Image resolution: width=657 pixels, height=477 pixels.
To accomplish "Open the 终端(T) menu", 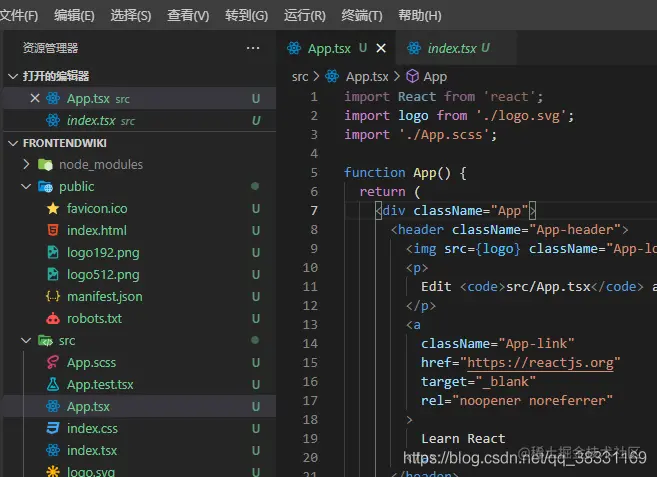I will point(362,16).
